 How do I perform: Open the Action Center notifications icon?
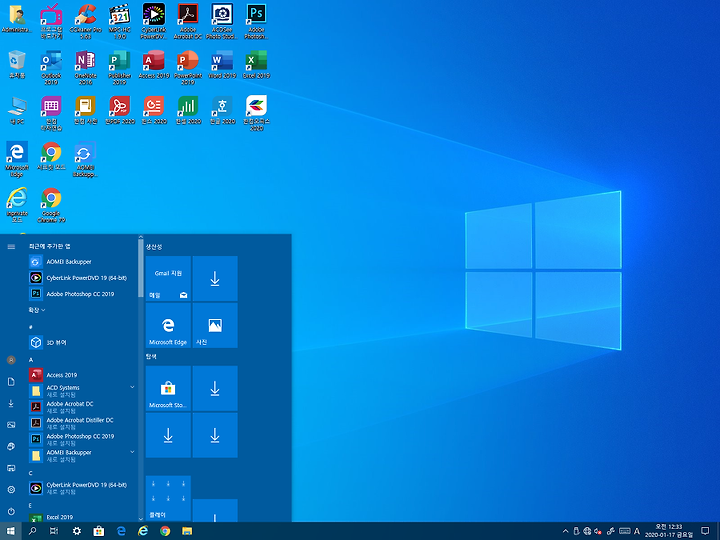[x=705, y=531]
